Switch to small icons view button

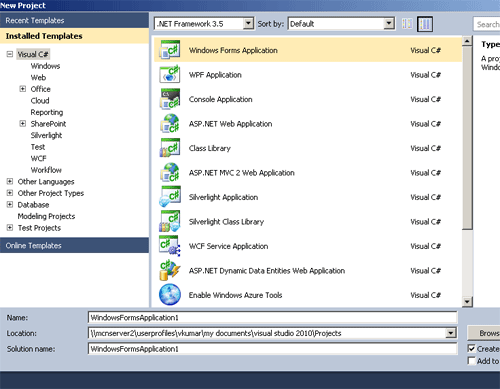[x=407, y=24]
